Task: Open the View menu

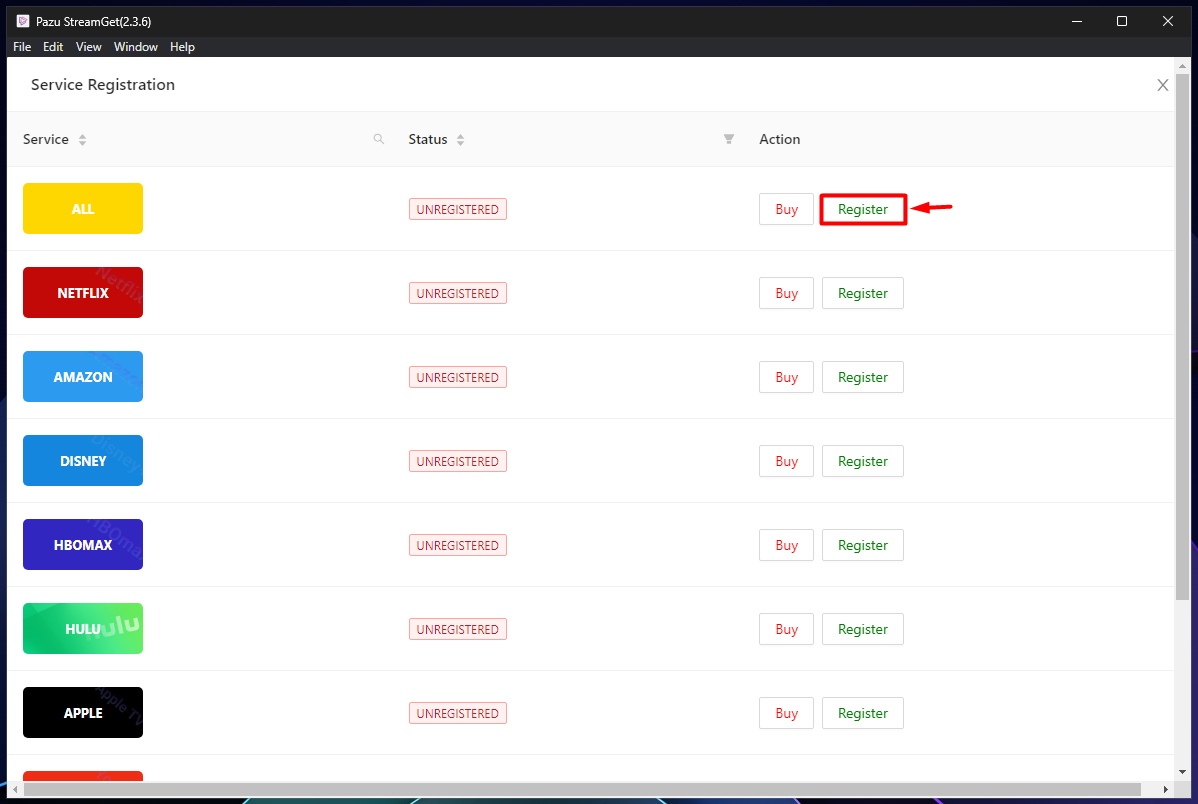Action: pyautogui.click(x=89, y=47)
